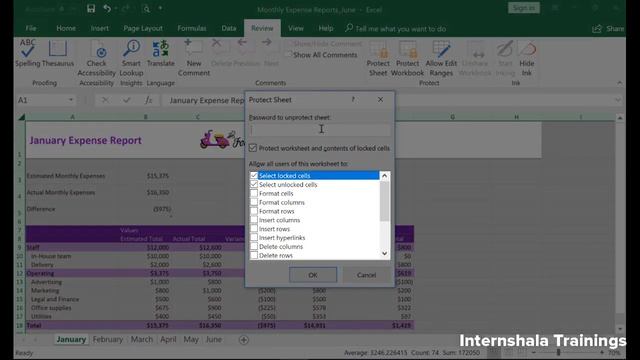Click Protect Workbook in ribbon

407,58
